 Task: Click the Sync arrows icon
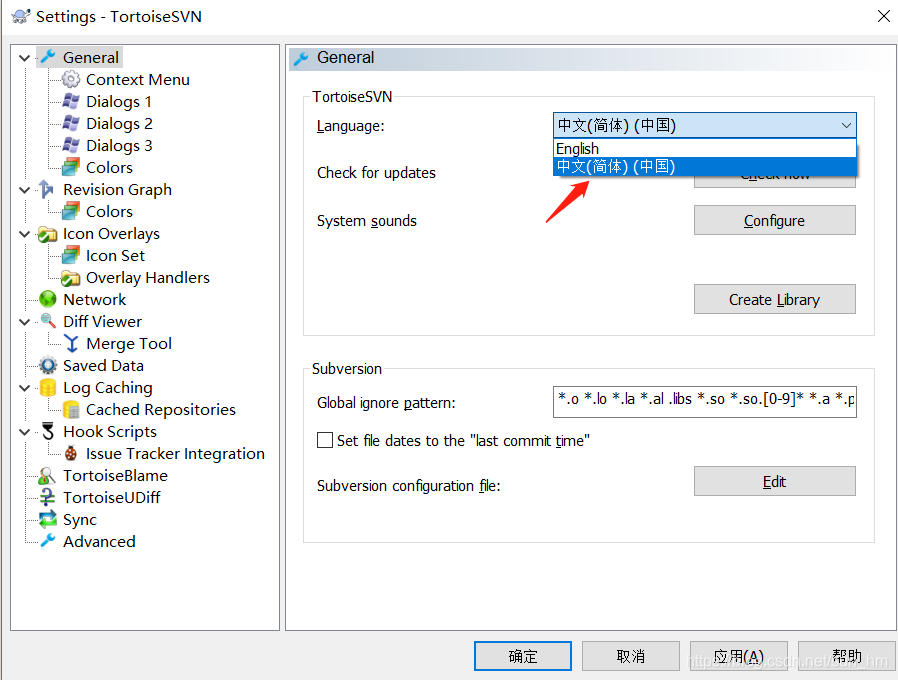point(48,520)
